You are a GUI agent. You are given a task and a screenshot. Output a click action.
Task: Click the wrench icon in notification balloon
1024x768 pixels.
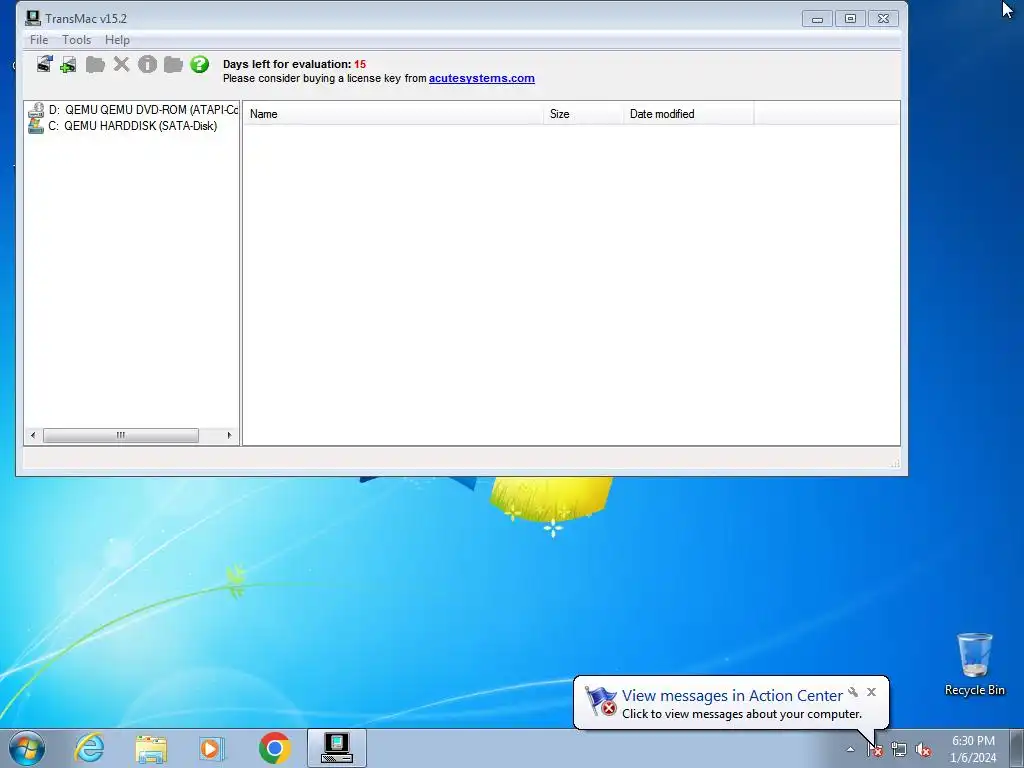(853, 692)
